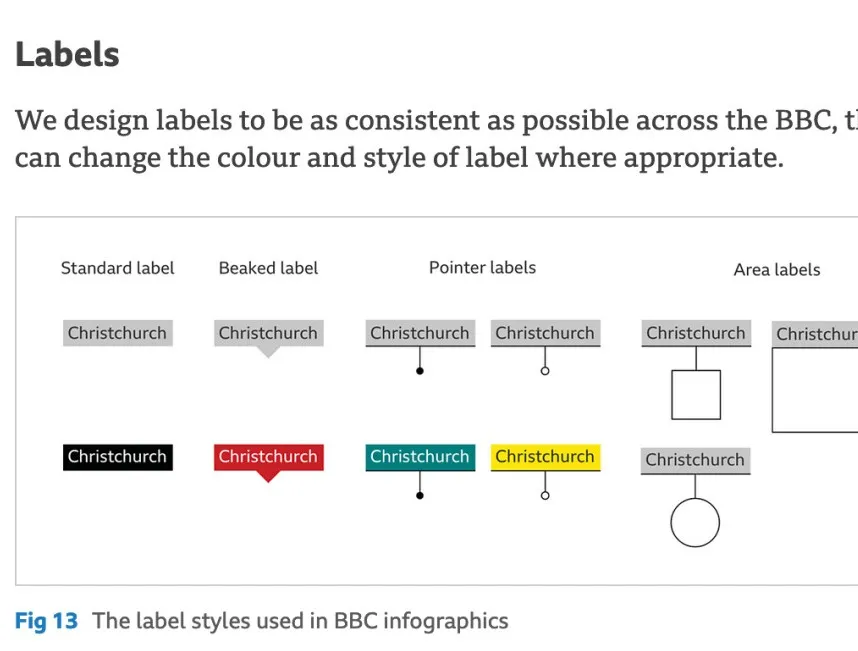Click the Area labels column heading
This screenshot has height=651, width=858.
(x=777, y=270)
